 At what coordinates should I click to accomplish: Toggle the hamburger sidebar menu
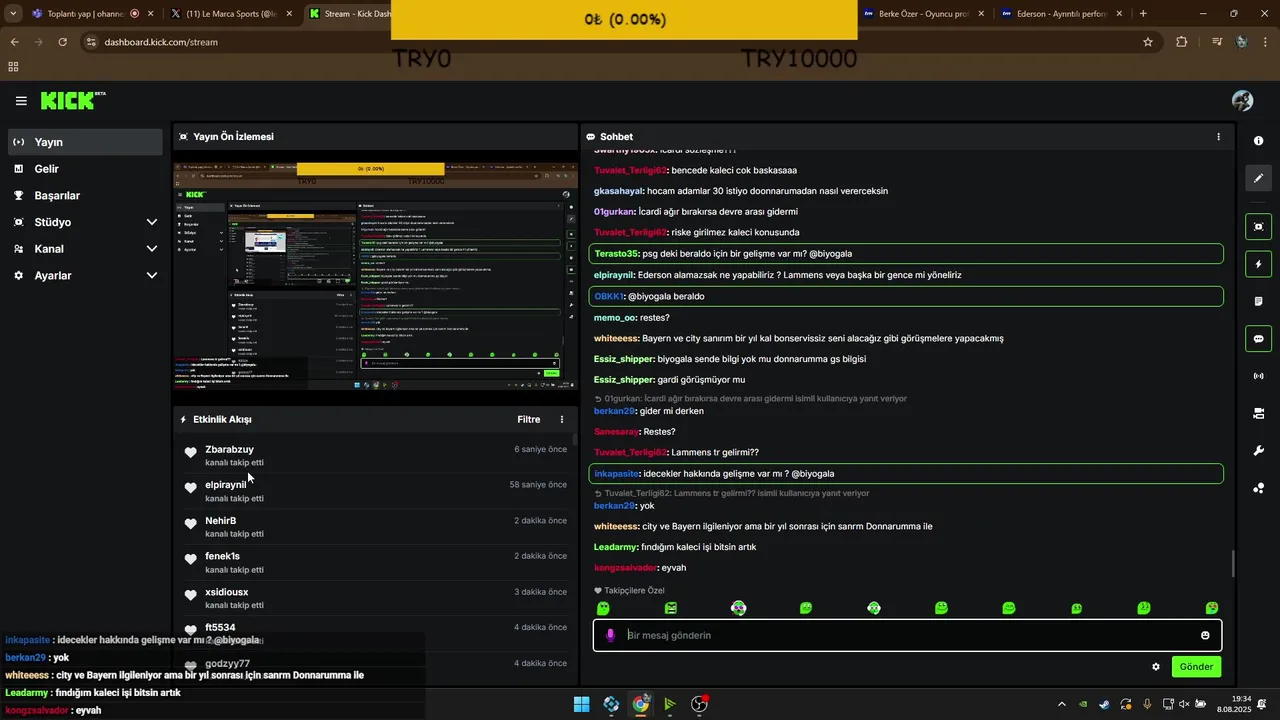(21, 101)
